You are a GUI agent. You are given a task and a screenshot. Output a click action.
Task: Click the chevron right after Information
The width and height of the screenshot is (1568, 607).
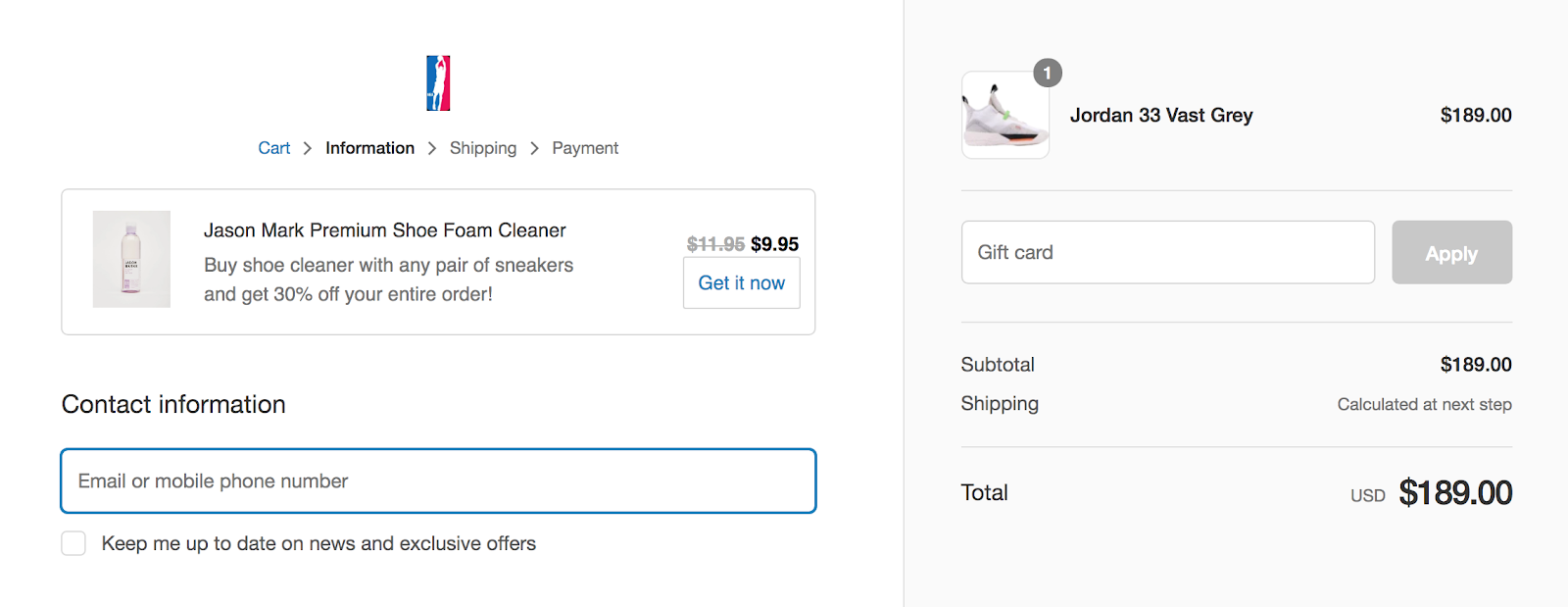tap(432, 148)
